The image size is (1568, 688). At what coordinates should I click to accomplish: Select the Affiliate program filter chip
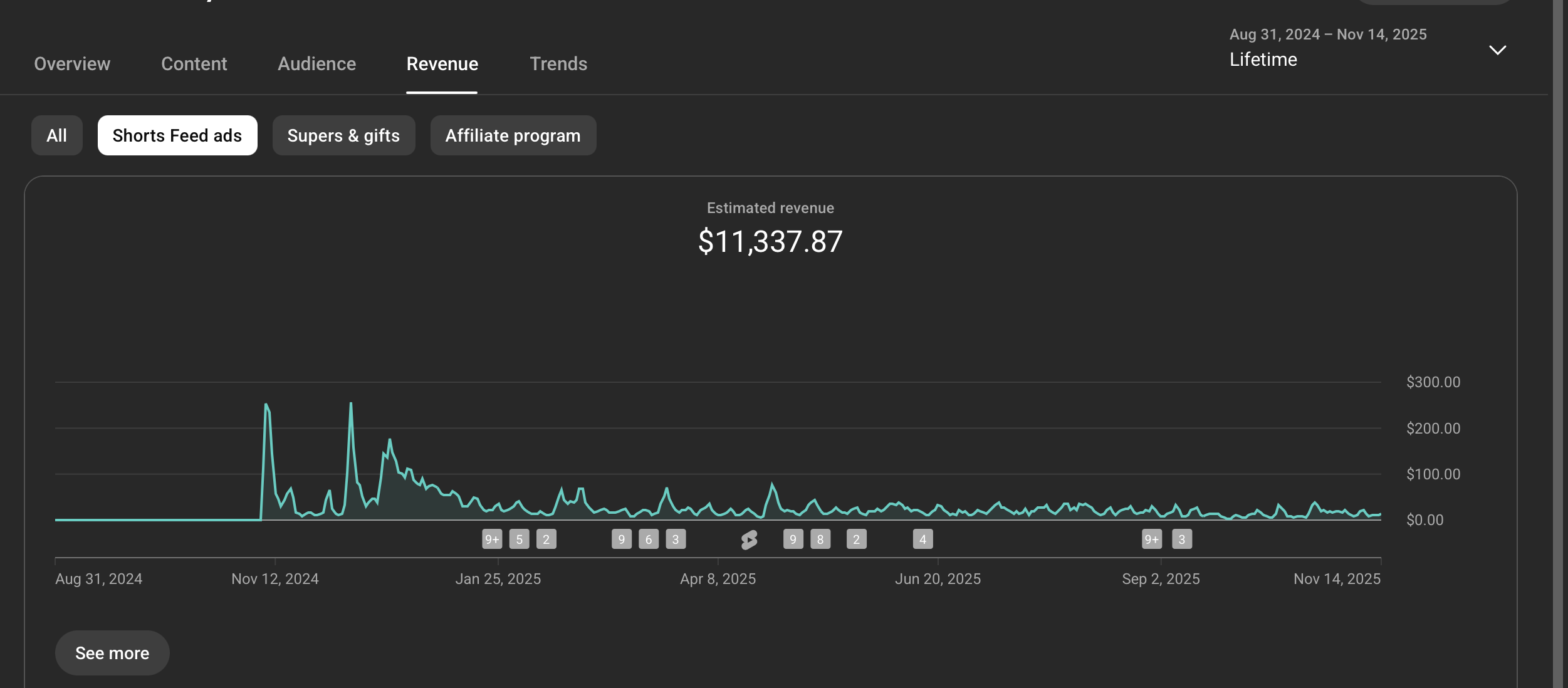point(513,135)
